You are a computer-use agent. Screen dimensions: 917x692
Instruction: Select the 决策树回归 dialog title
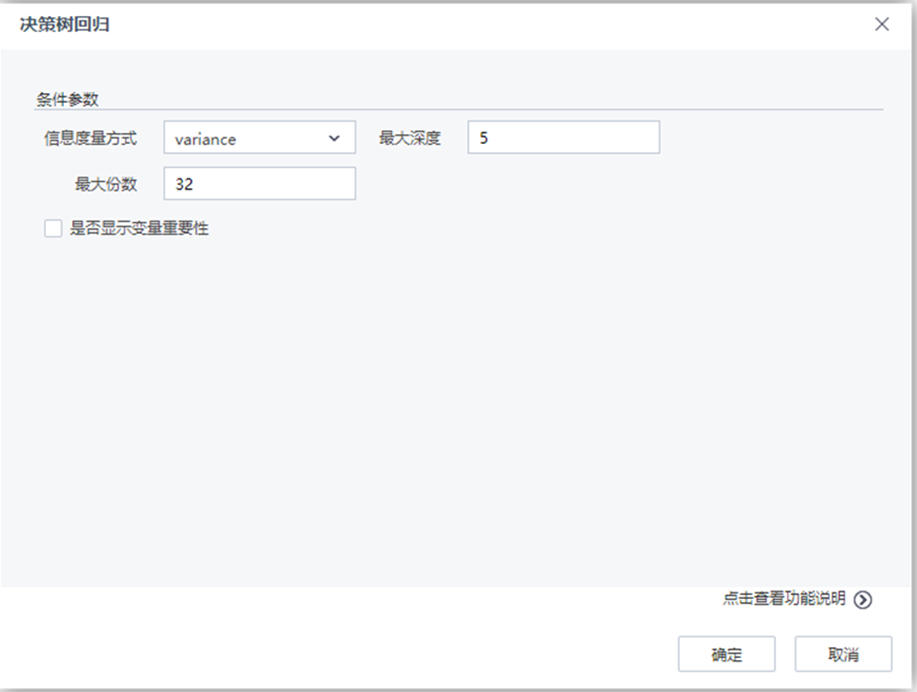click(x=63, y=23)
